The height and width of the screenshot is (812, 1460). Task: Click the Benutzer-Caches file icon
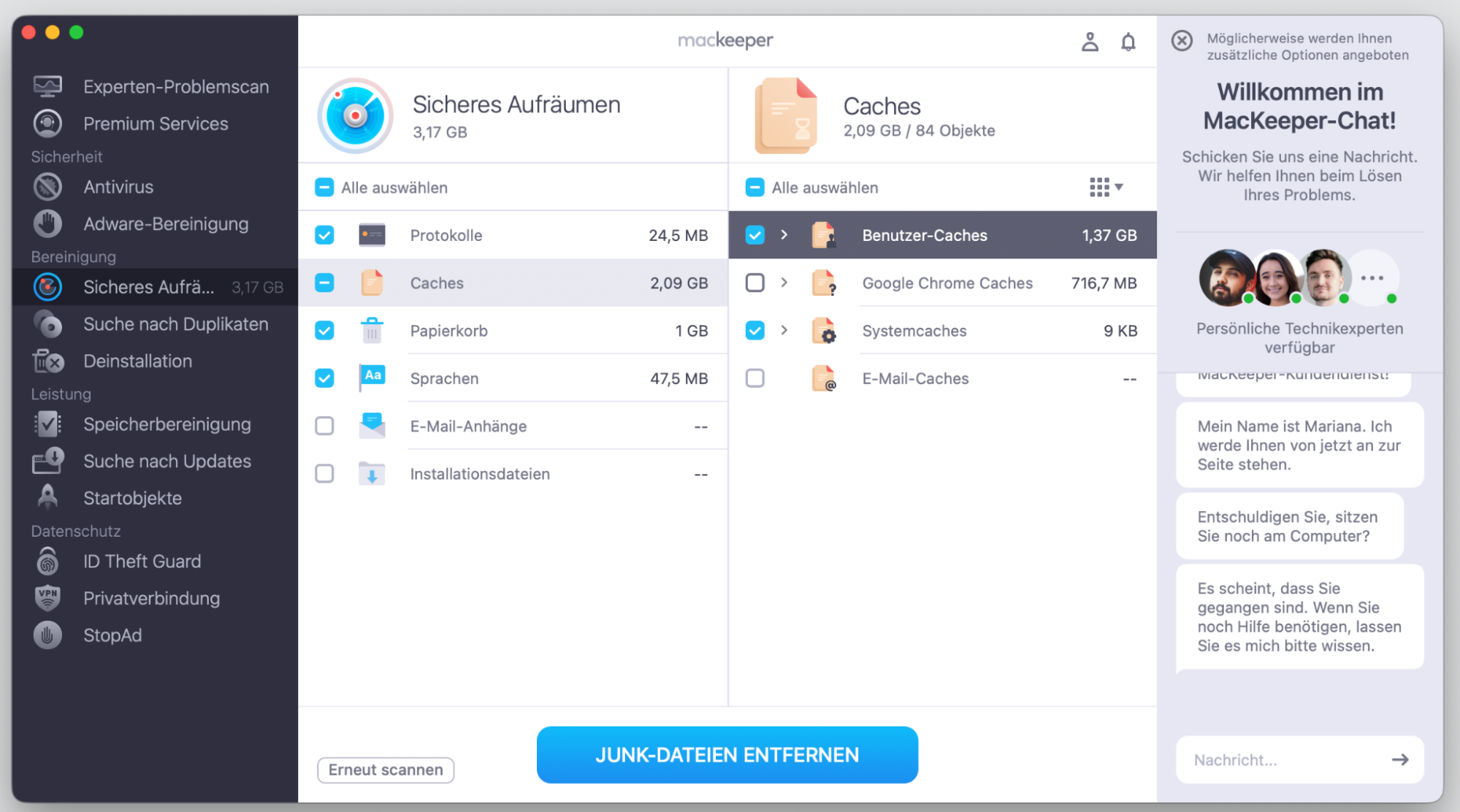coord(824,235)
